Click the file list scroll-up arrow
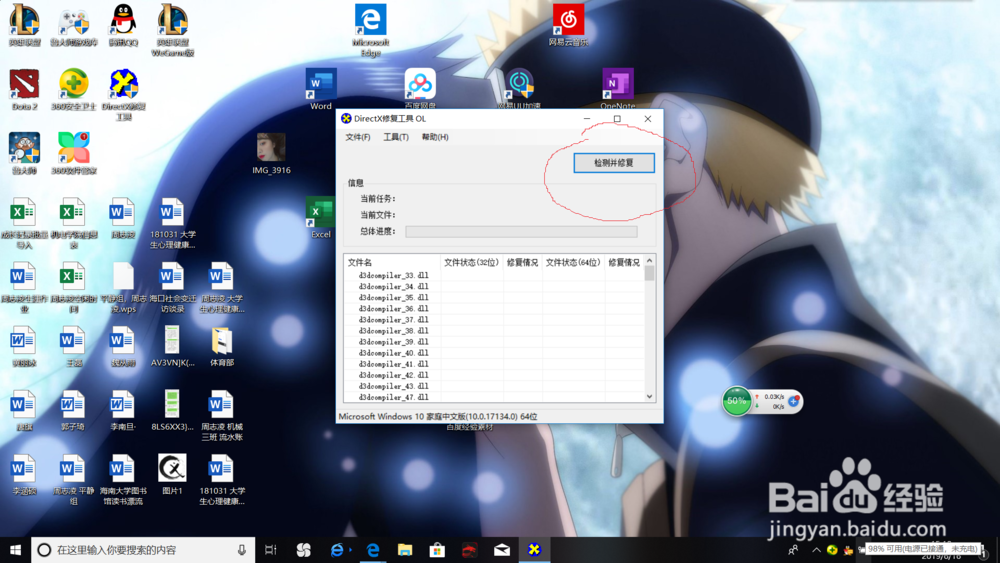 (649, 261)
